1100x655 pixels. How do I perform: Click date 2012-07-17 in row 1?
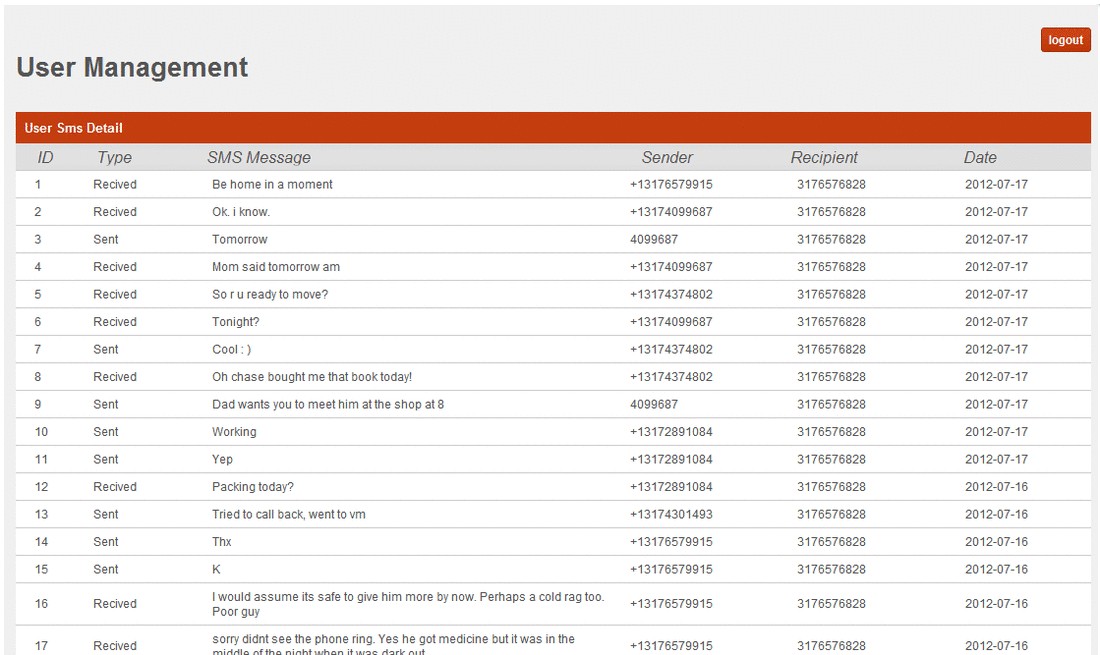(x=996, y=184)
